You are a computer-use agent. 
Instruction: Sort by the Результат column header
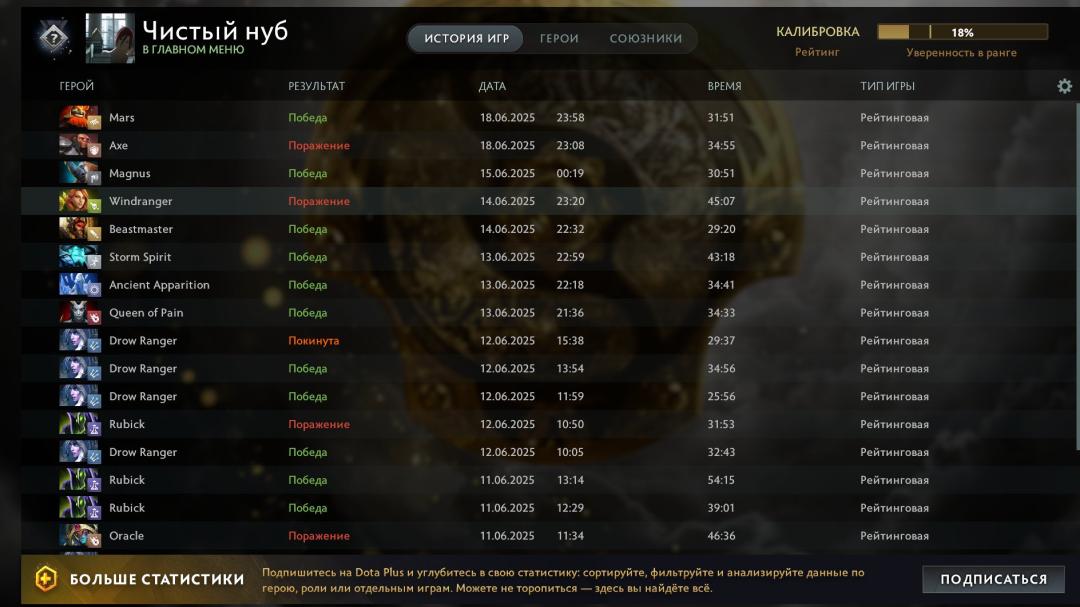pos(316,86)
